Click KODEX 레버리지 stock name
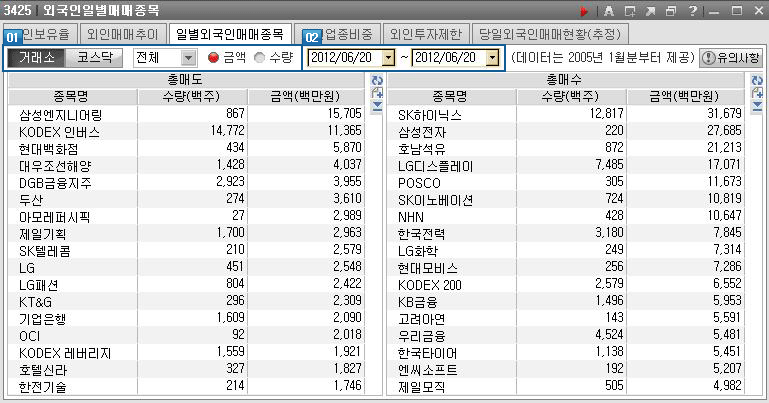 (x=65, y=353)
